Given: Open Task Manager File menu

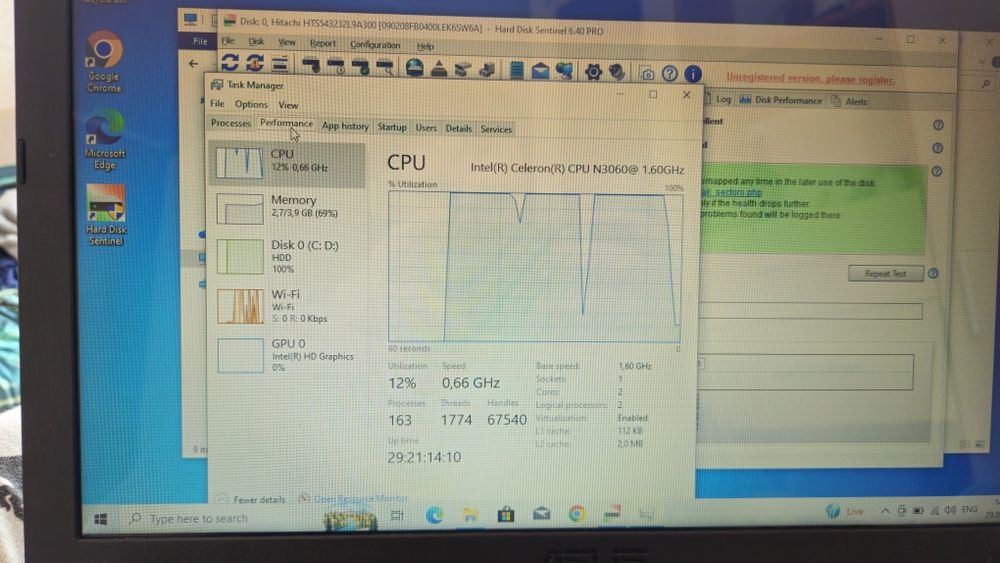Looking at the screenshot, I should 217,103.
